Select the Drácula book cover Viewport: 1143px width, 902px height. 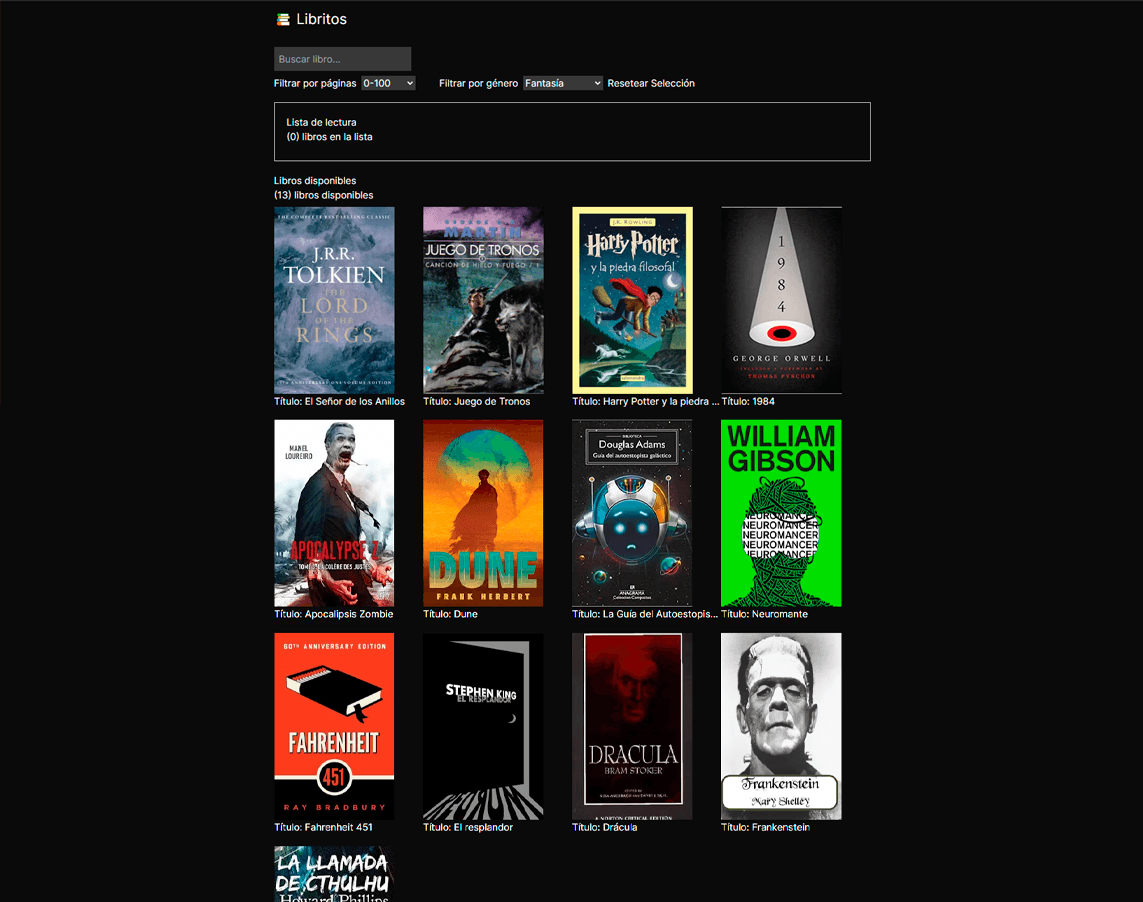[x=632, y=726]
